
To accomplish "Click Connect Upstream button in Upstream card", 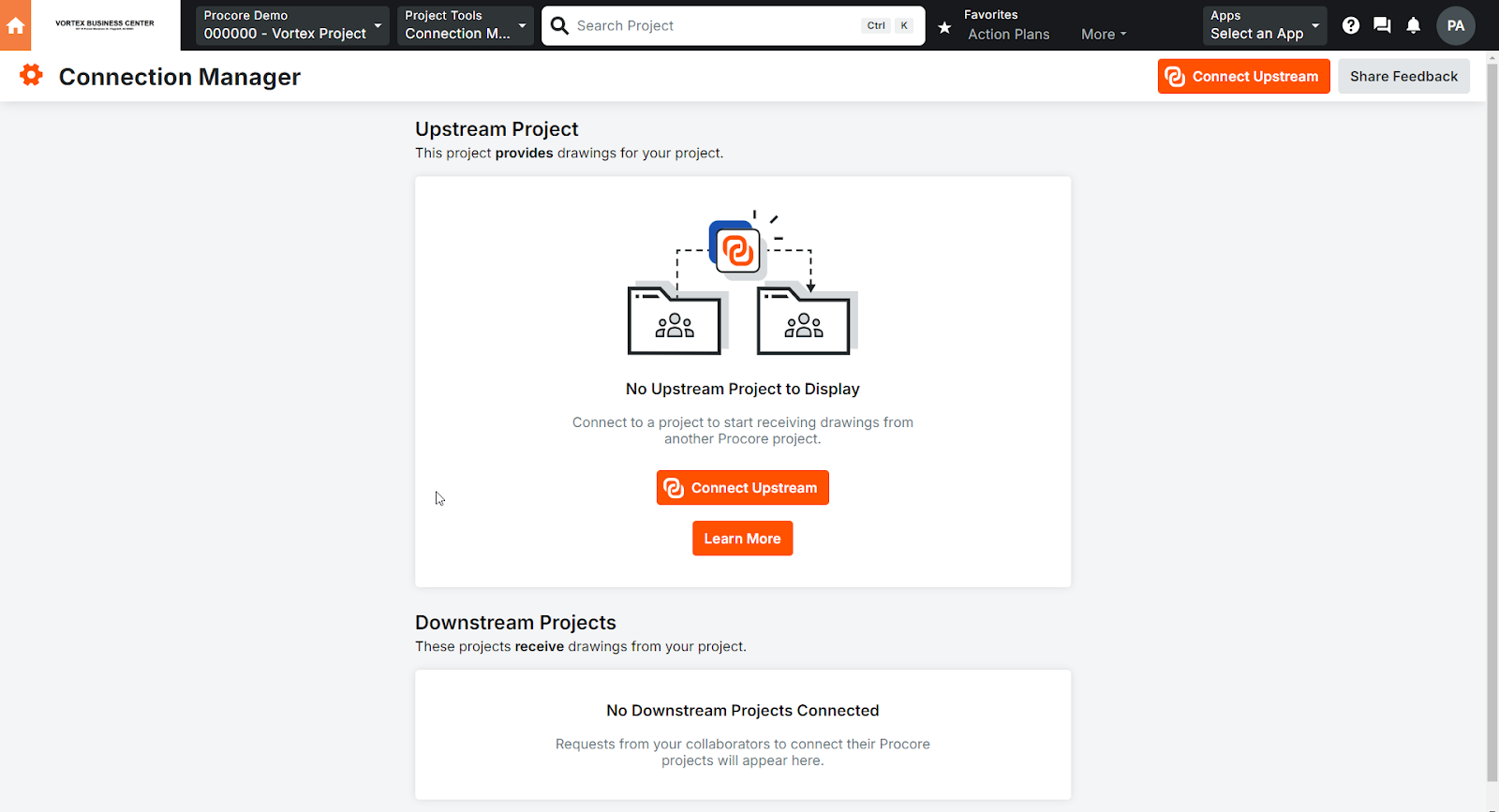I will (742, 487).
